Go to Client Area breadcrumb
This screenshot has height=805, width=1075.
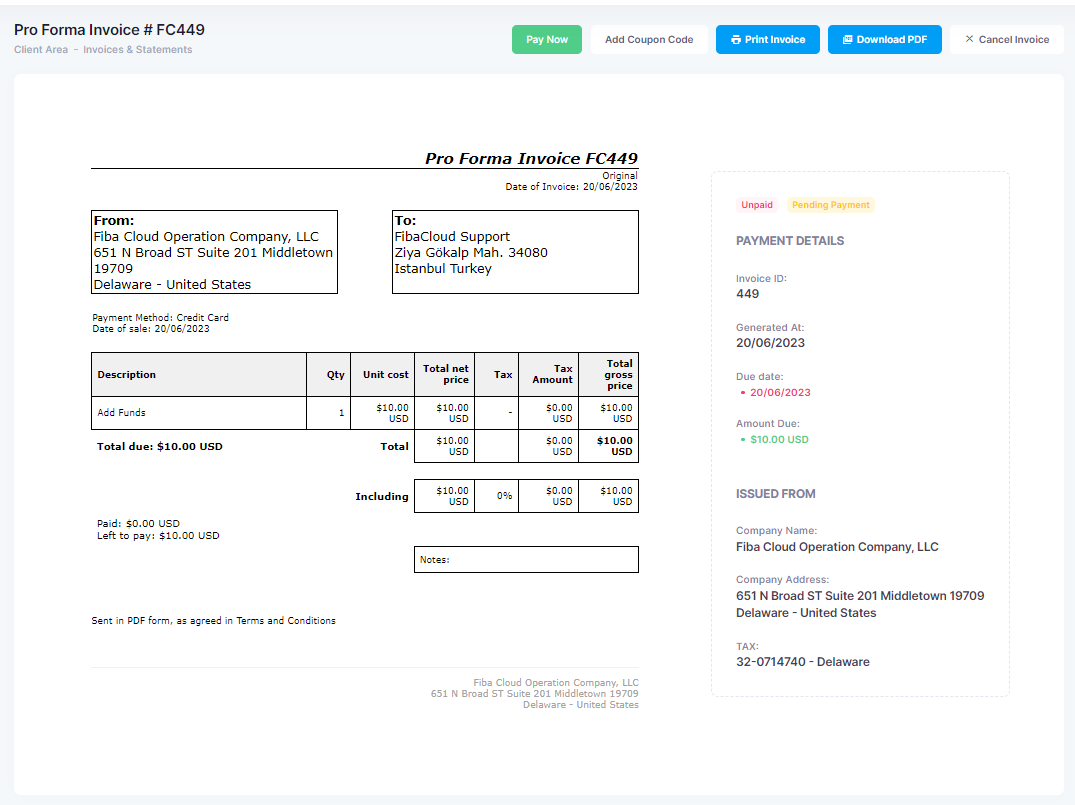pos(41,49)
